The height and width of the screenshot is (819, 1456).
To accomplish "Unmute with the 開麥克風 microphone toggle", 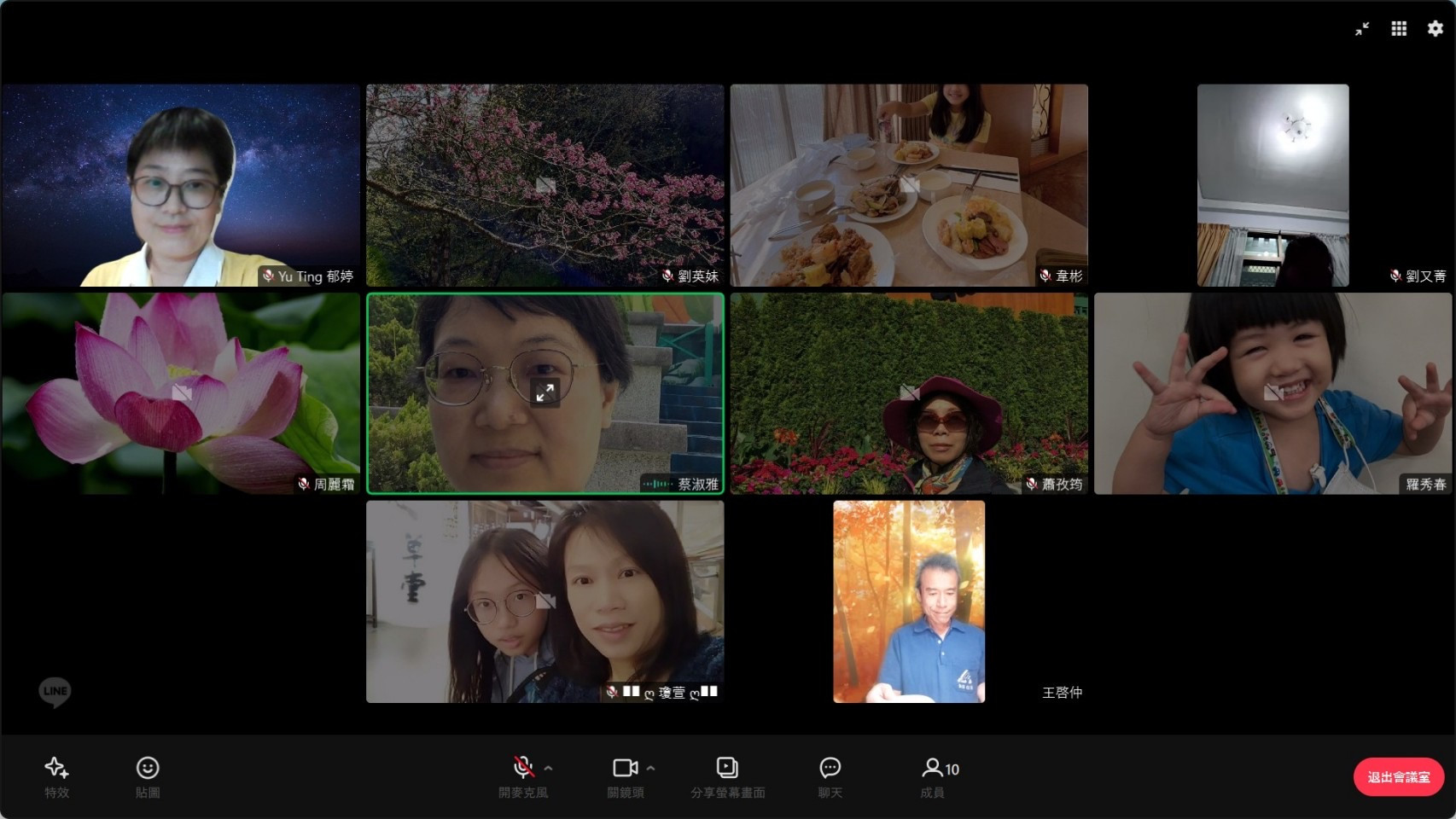I will pos(523,768).
